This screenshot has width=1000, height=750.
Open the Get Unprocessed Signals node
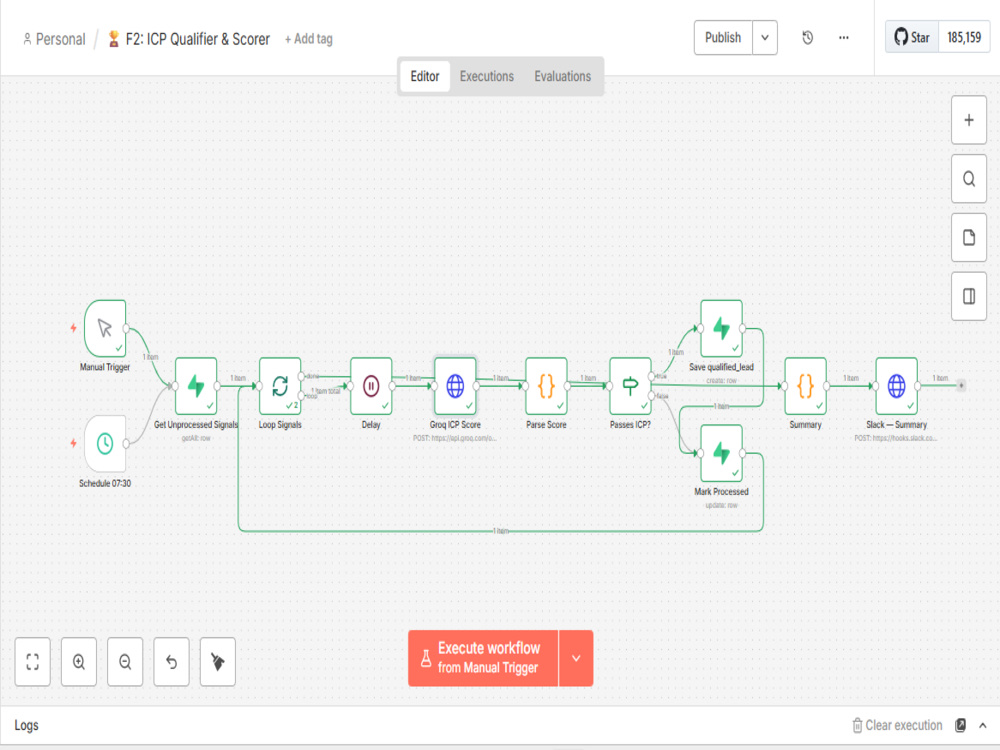click(196, 386)
